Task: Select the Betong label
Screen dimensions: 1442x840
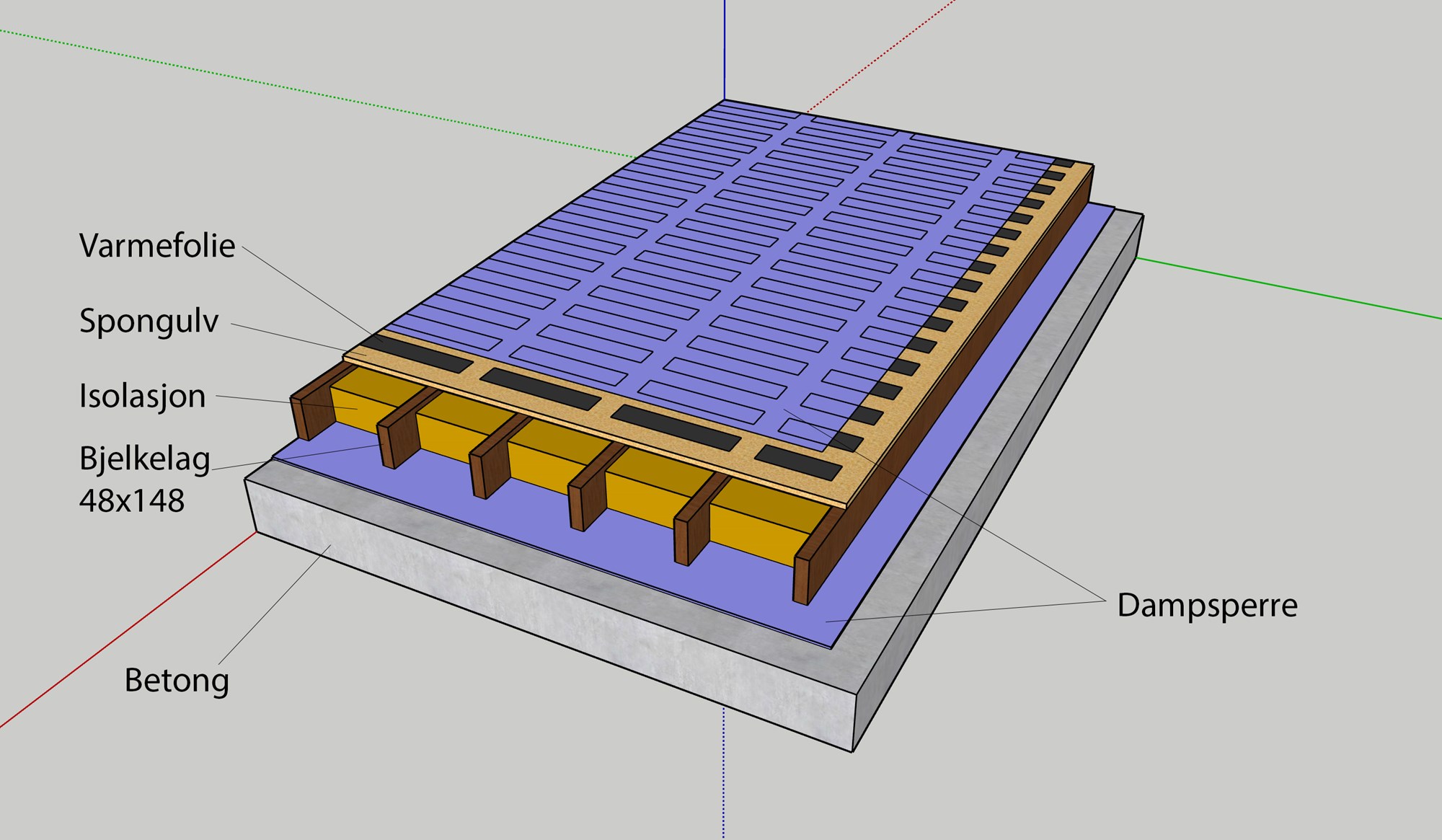Action: (177, 681)
